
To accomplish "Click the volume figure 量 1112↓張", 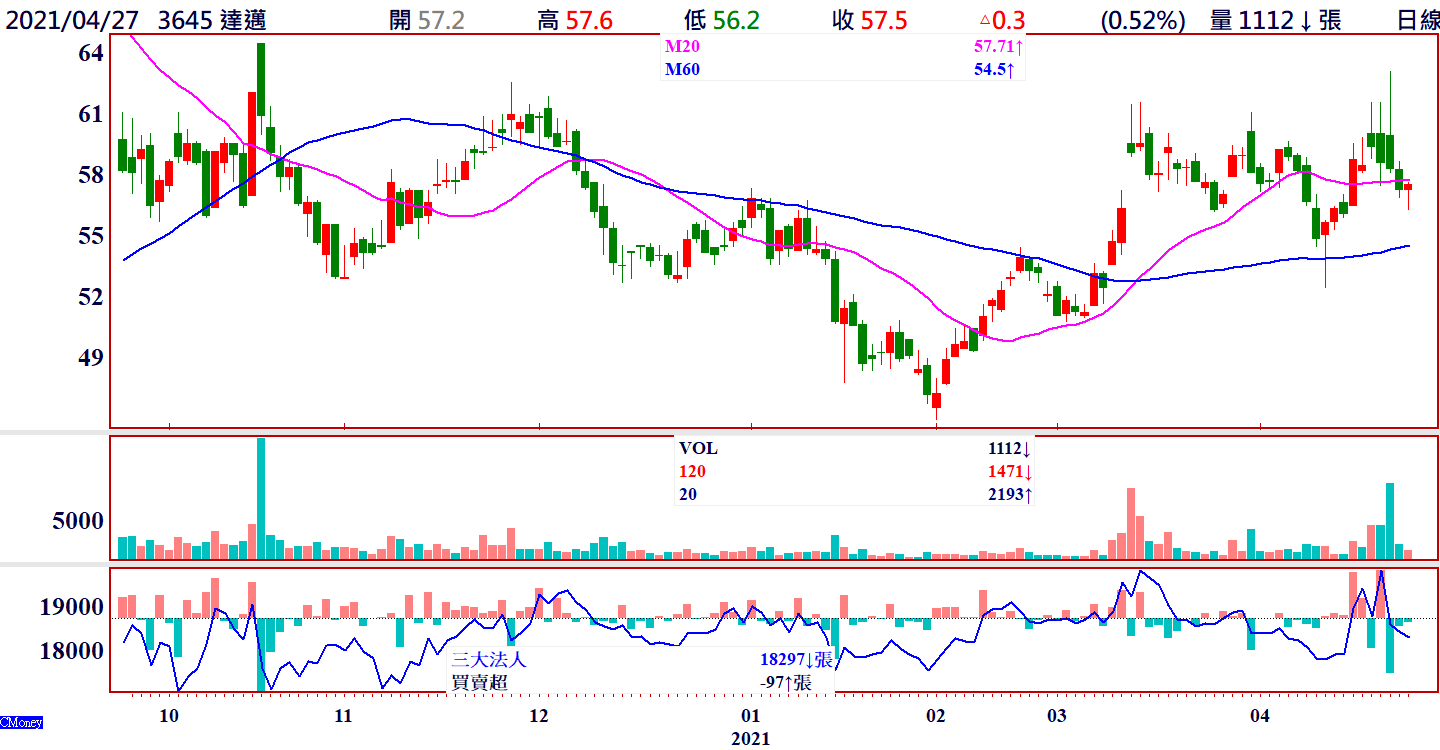I will (x=1275, y=19).
